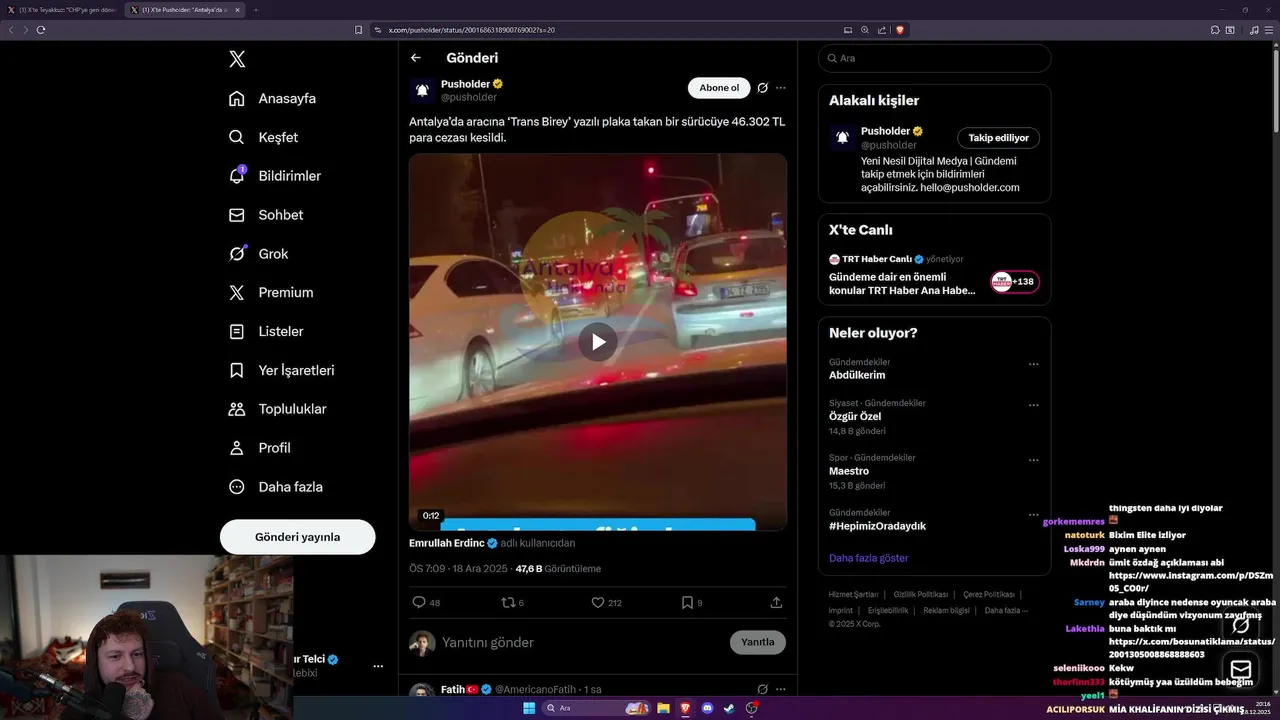
Task: Open a new browser tab
Action: (x=255, y=10)
